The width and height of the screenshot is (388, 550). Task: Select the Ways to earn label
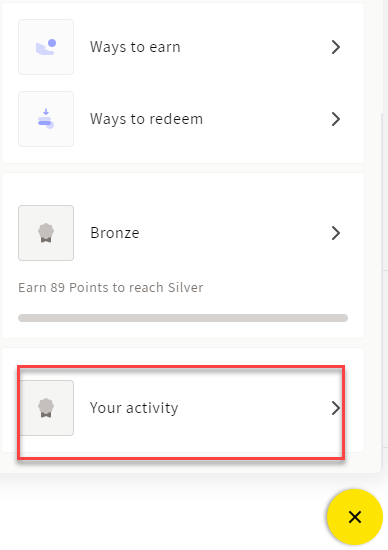point(135,47)
